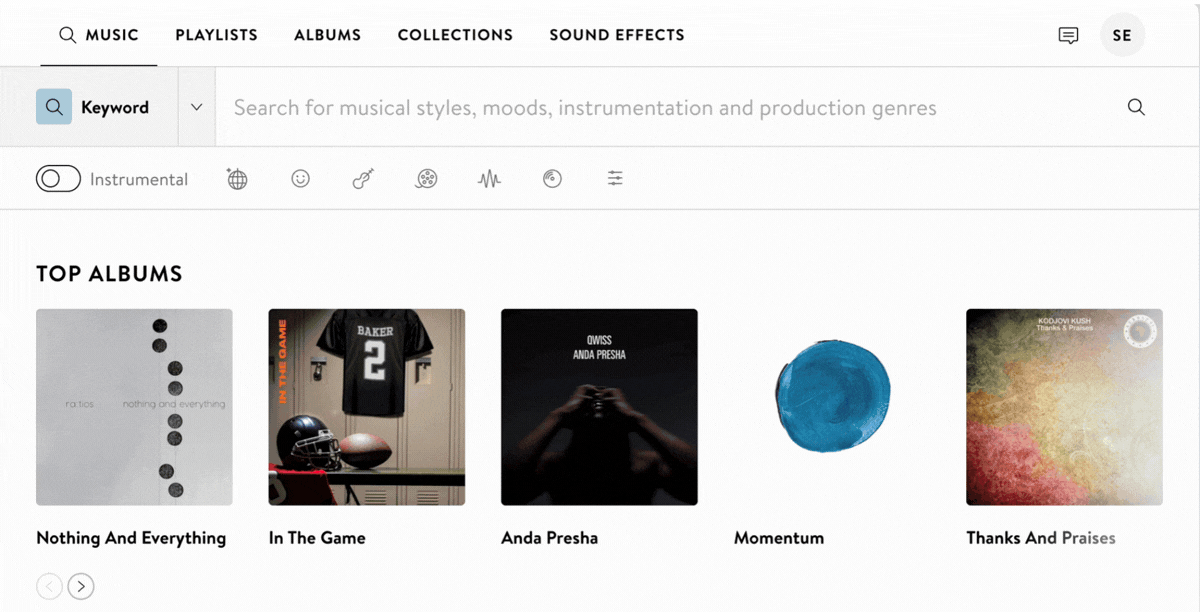Open the messages chat icon

pyautogui.click(x=1068, y=35)
